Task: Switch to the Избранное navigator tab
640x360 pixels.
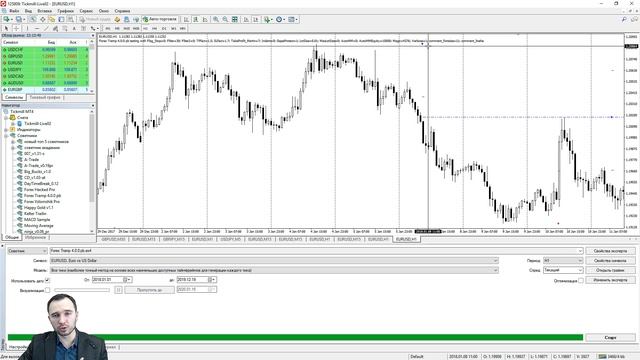Action: tap(35, 237)
